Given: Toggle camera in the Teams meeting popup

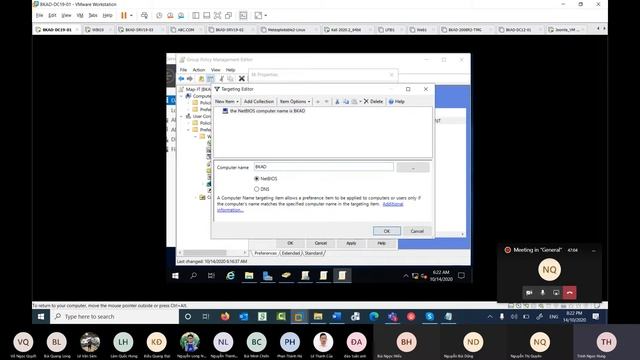Looking at the screenshot, I should [x=529, y=293].
